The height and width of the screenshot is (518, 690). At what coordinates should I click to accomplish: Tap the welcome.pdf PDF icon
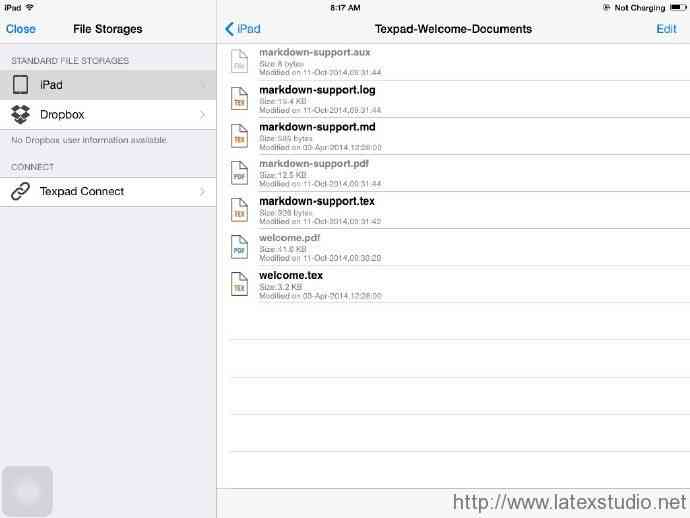[239, 246]
